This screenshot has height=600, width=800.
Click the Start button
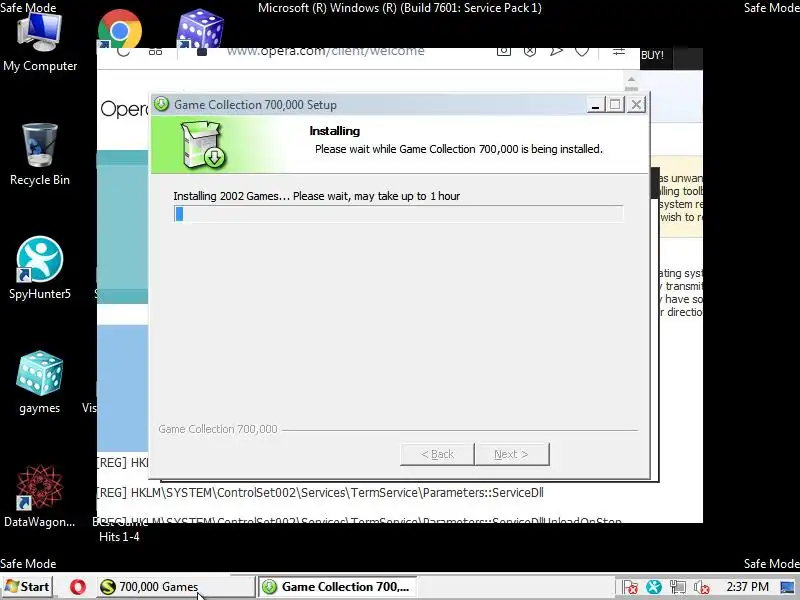tap(27, 587)
